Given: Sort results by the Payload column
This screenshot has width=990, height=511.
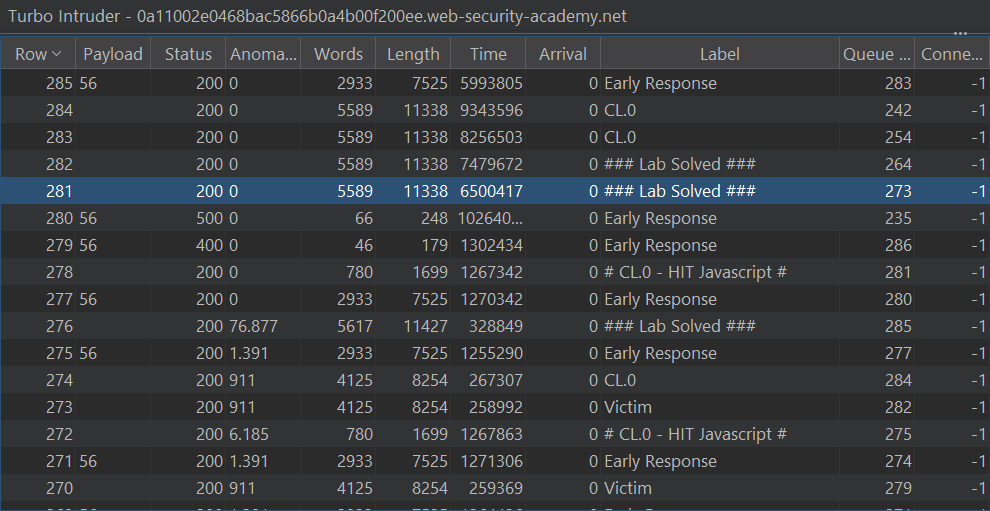Looking at the screenshot, I should 112,54.
